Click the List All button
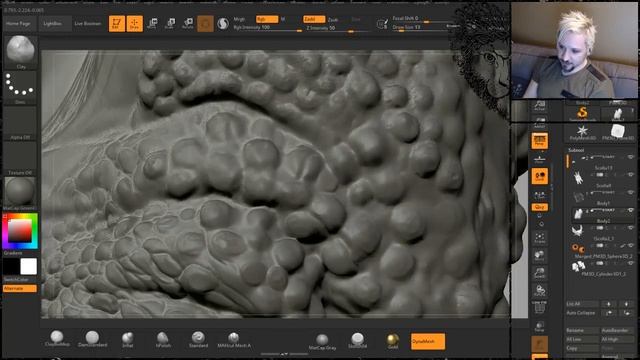The width and height of the screenshot is (640, 360). tap(581, 304)
